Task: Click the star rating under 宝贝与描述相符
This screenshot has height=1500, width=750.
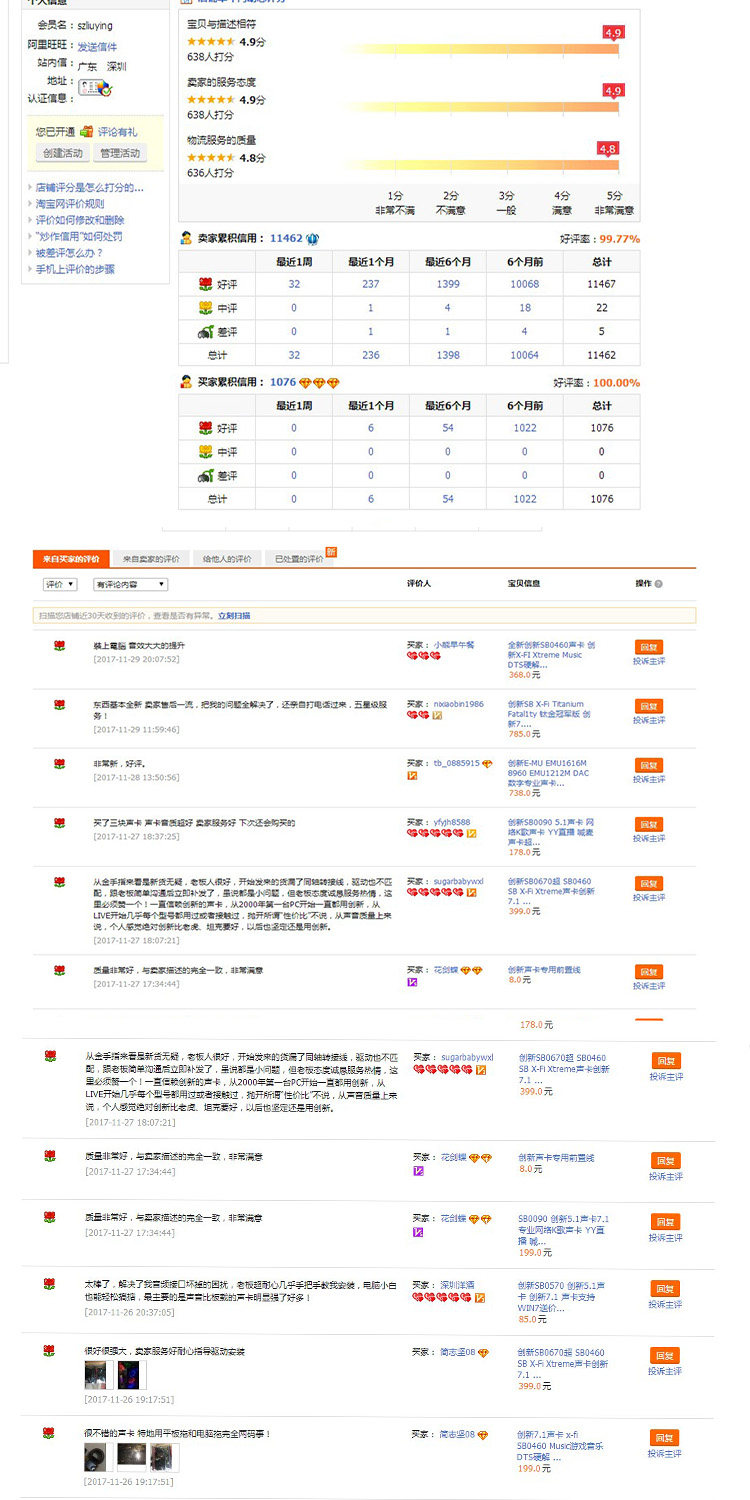Action: 211,42
